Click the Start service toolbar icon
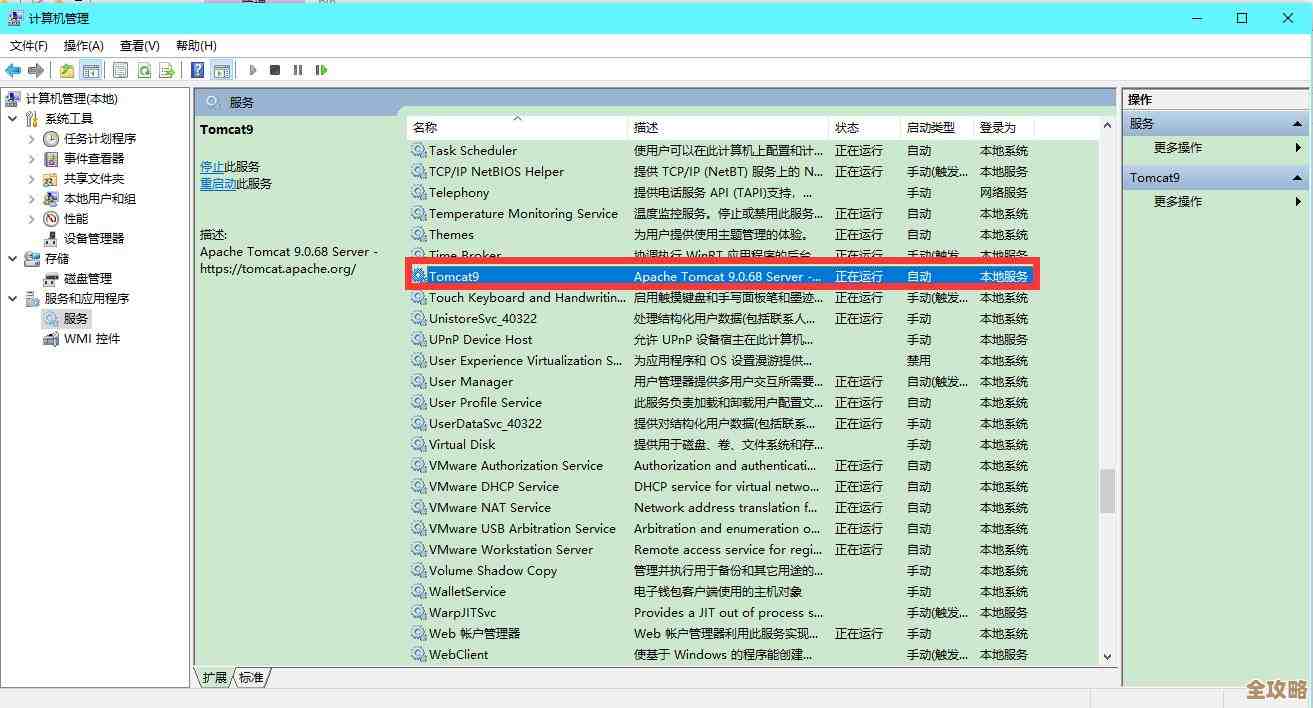The image size is (1313, 708). point(253,70)
